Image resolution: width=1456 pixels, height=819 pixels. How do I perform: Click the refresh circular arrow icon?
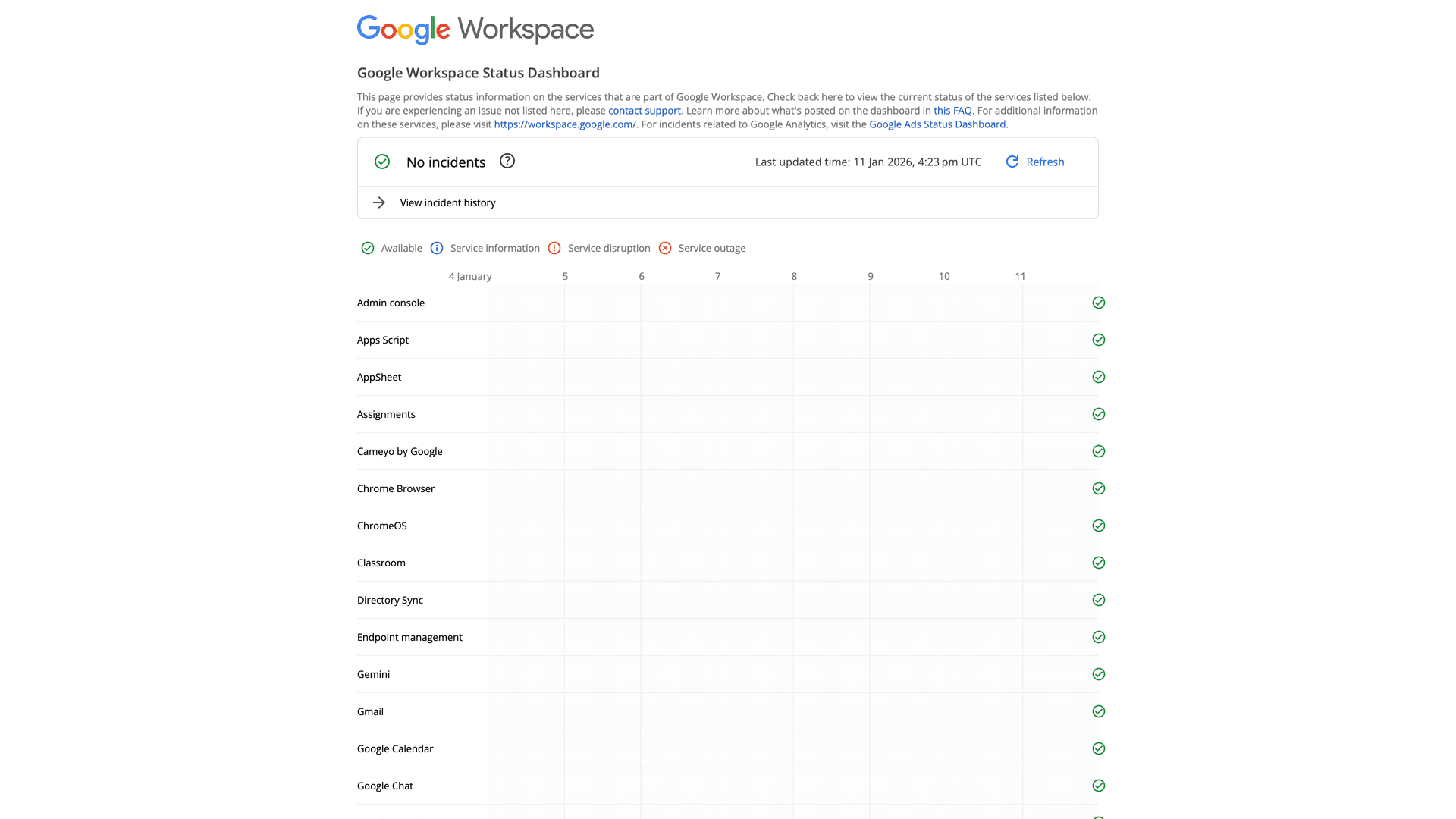[1012, 162]
